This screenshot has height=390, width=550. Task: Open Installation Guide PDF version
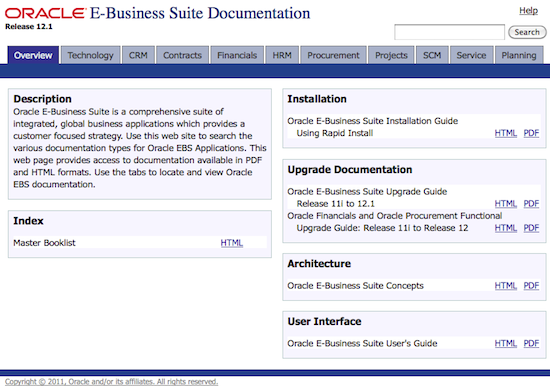tap(531, 133)
